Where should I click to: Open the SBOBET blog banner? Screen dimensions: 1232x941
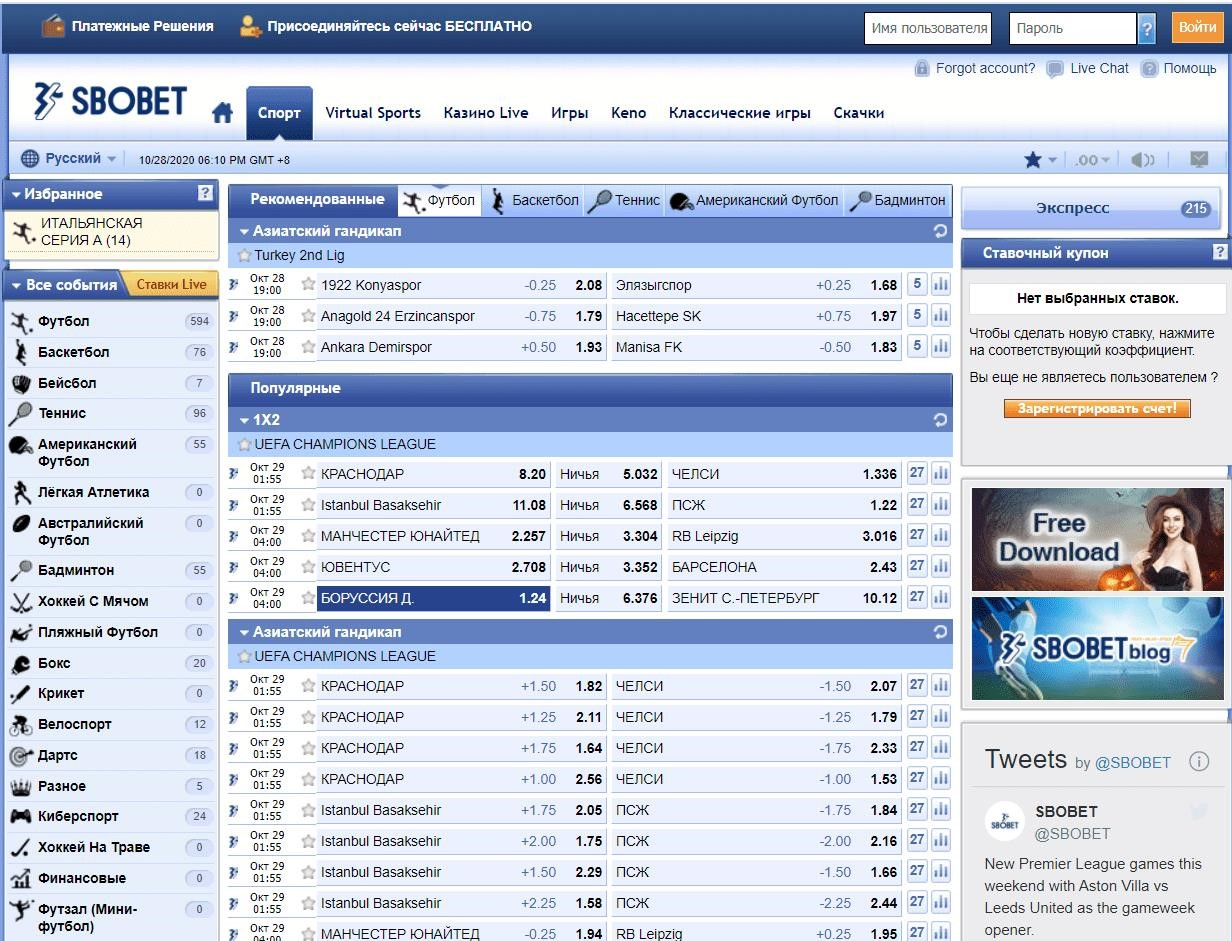pyautogui.click(x=1097, y=648)
